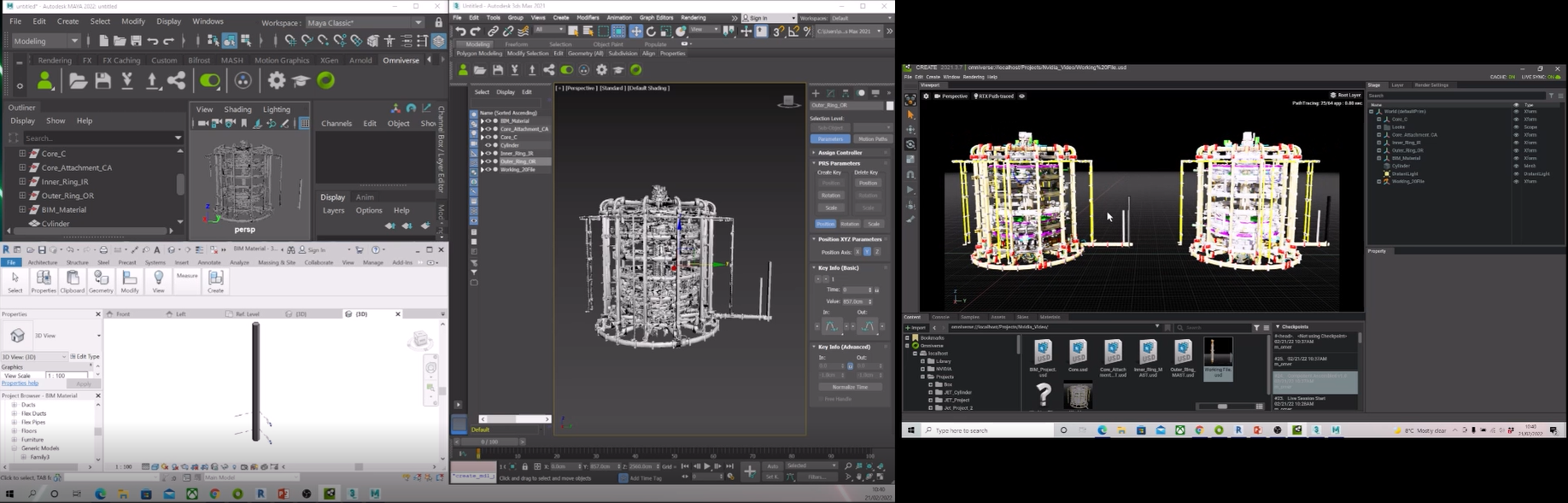The image size is (1568, 503).
Task: Expand Core_C node in Maya Outliner
Action: [x=22, y=154]
